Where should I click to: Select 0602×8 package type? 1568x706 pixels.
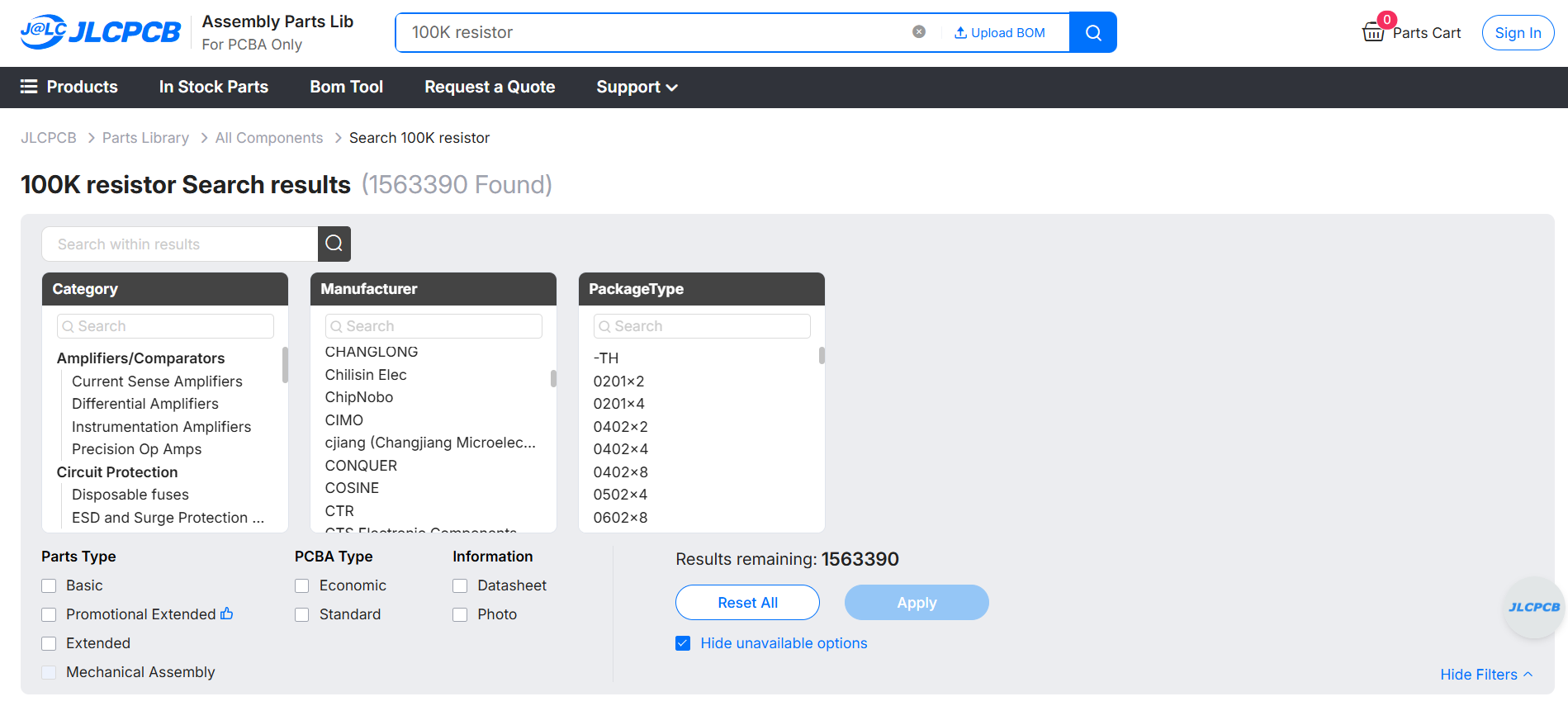pos(621,518)
